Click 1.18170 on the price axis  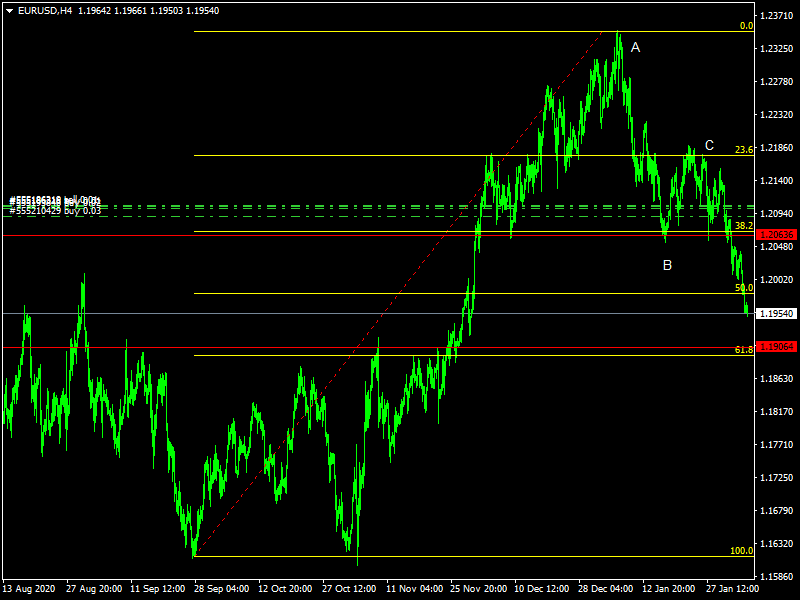pyautogui.click(x=777, y=412)
